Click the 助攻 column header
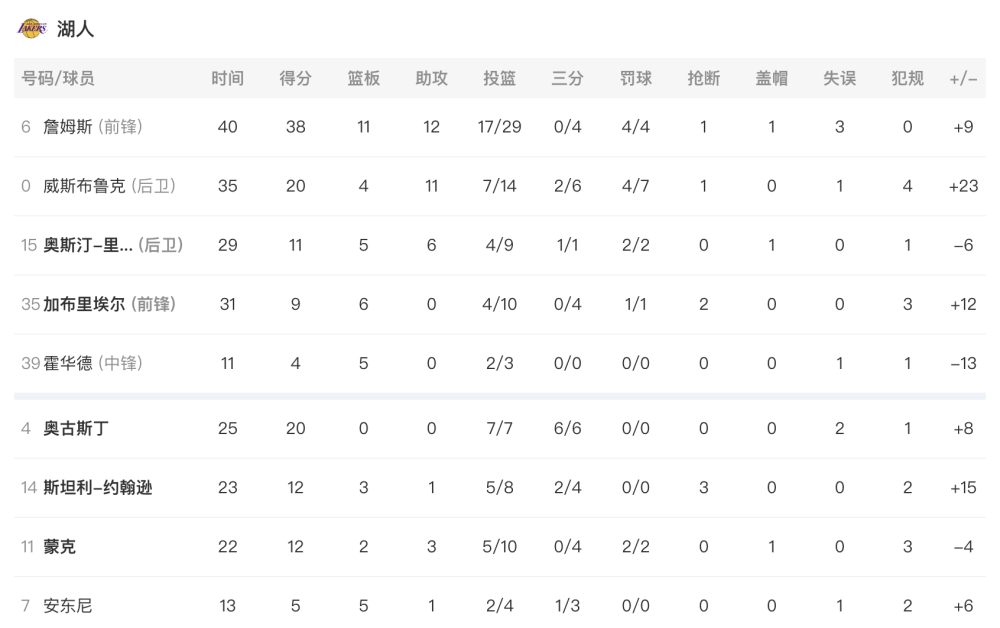The image size is (1000, 628). pos(431,78)
